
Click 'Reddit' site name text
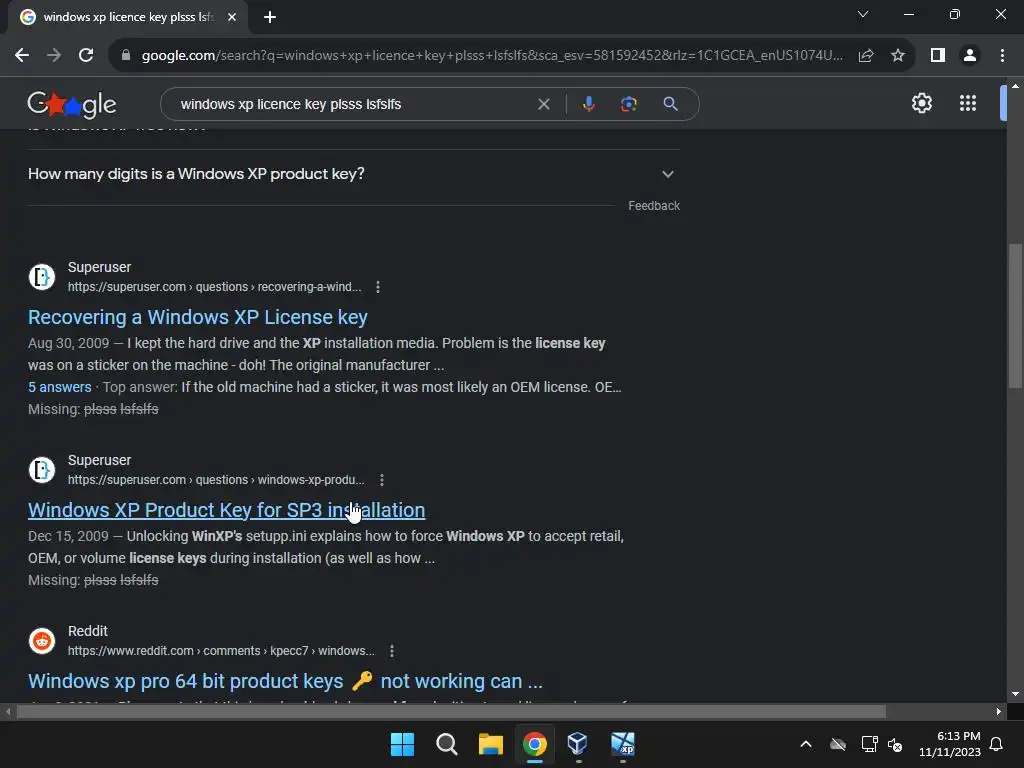[88, 631]
